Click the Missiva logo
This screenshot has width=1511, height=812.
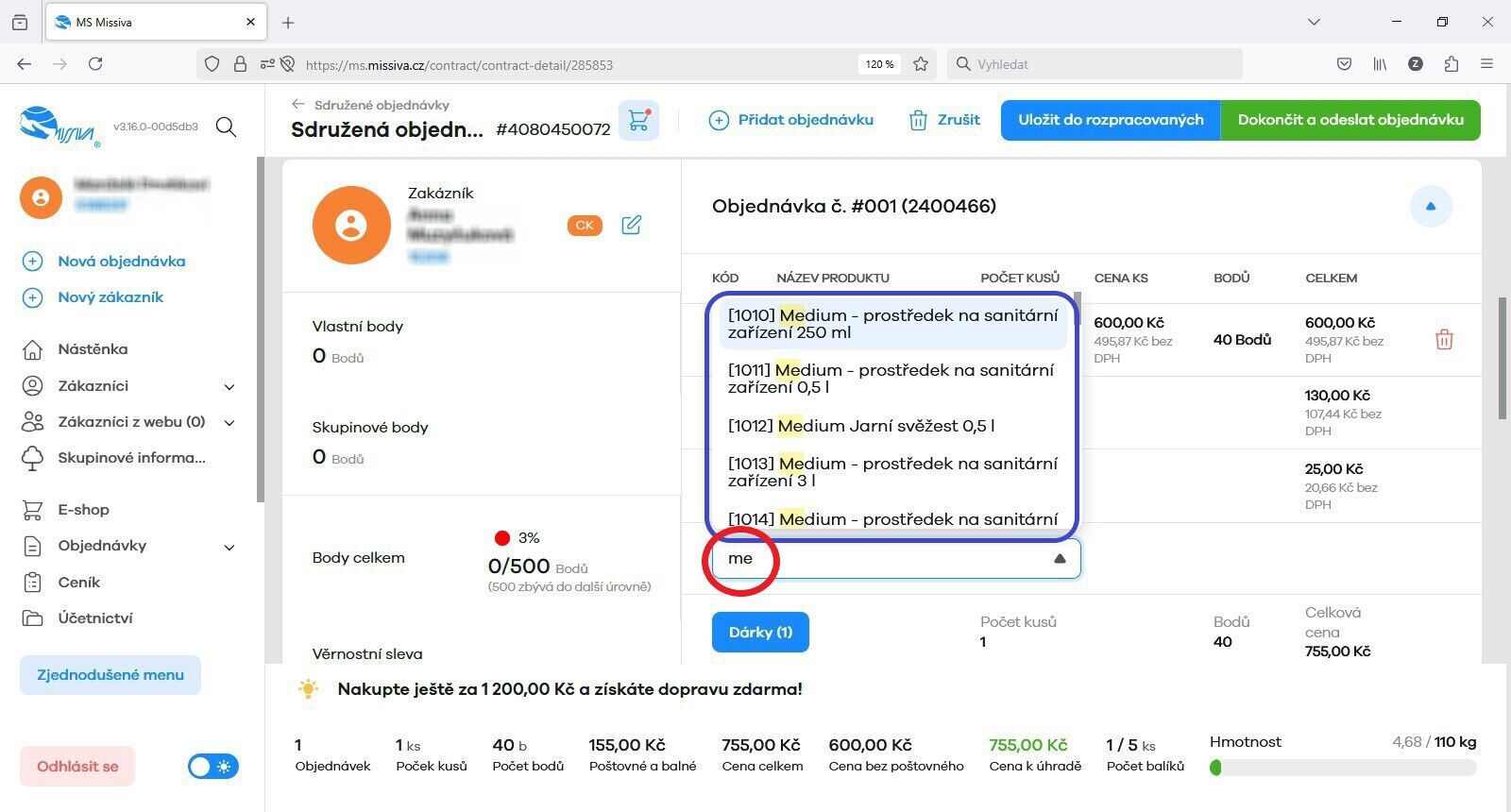click(59, 127)
